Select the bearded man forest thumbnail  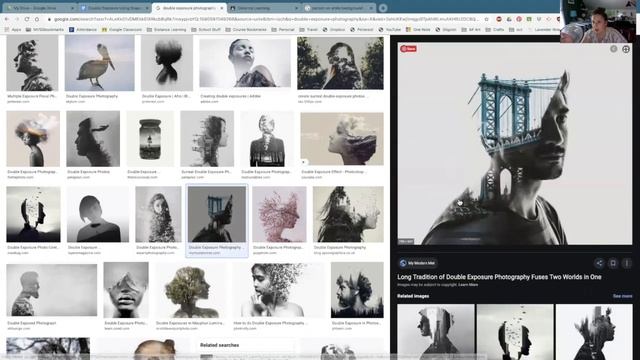point(357,290)
